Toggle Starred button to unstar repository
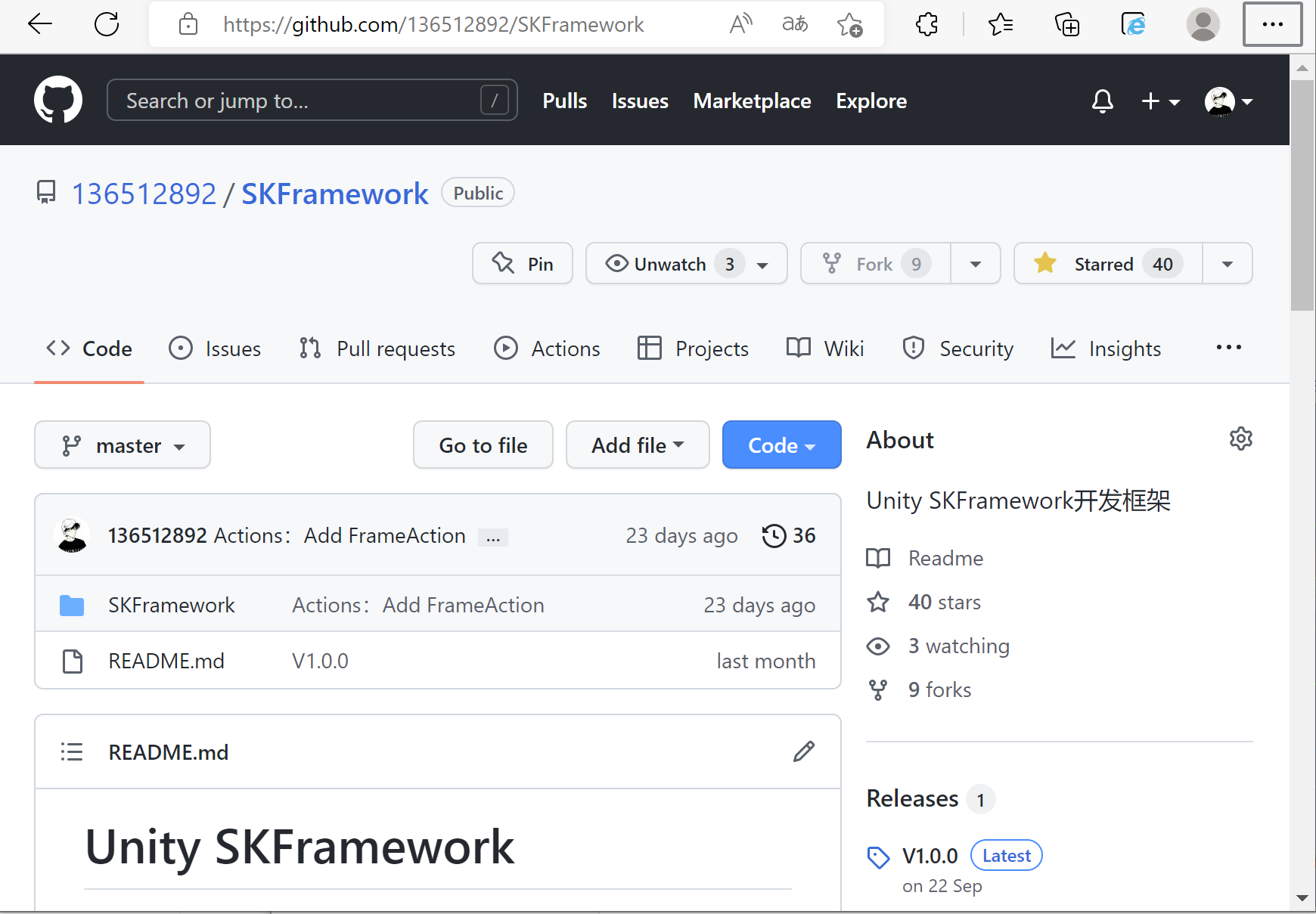The image size is (1316, 914). 1108,263
